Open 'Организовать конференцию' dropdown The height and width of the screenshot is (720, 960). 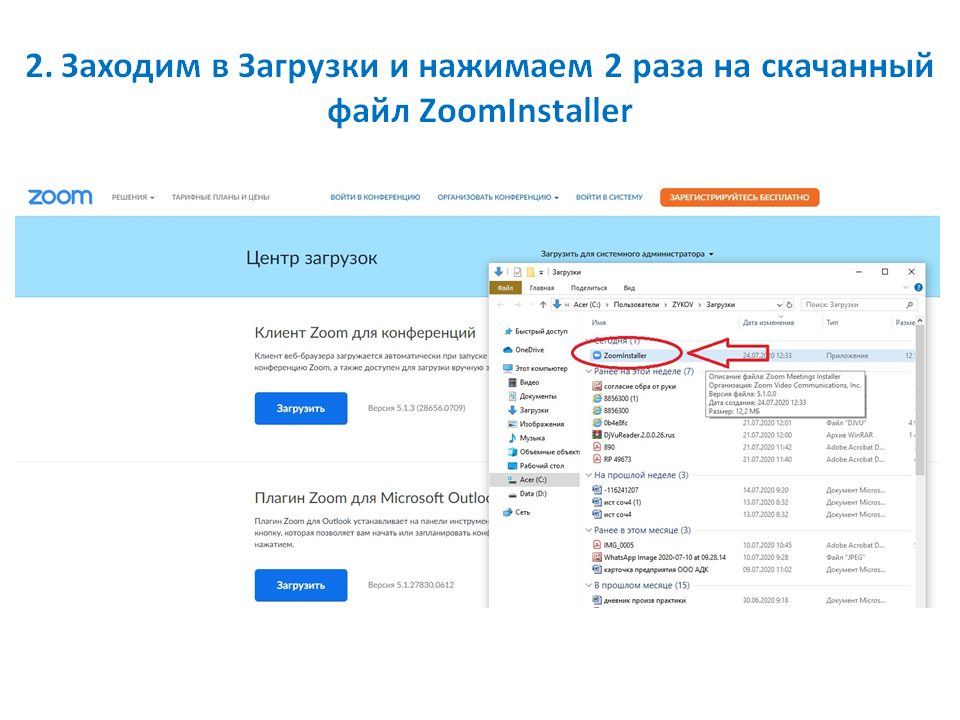497,198
